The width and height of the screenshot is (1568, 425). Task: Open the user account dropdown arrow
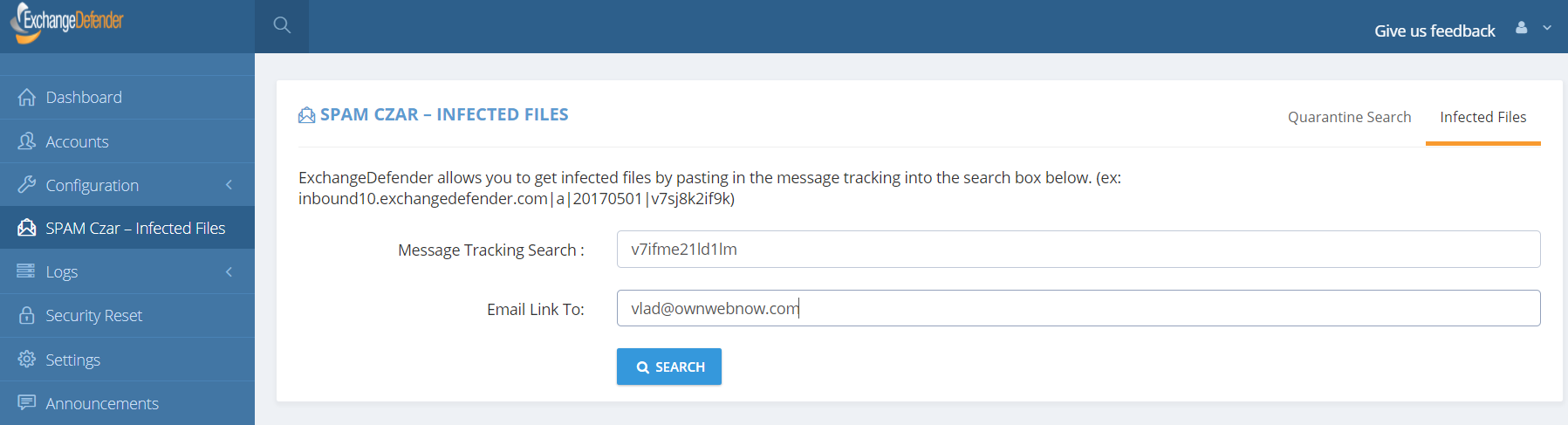pos(1547,27)
